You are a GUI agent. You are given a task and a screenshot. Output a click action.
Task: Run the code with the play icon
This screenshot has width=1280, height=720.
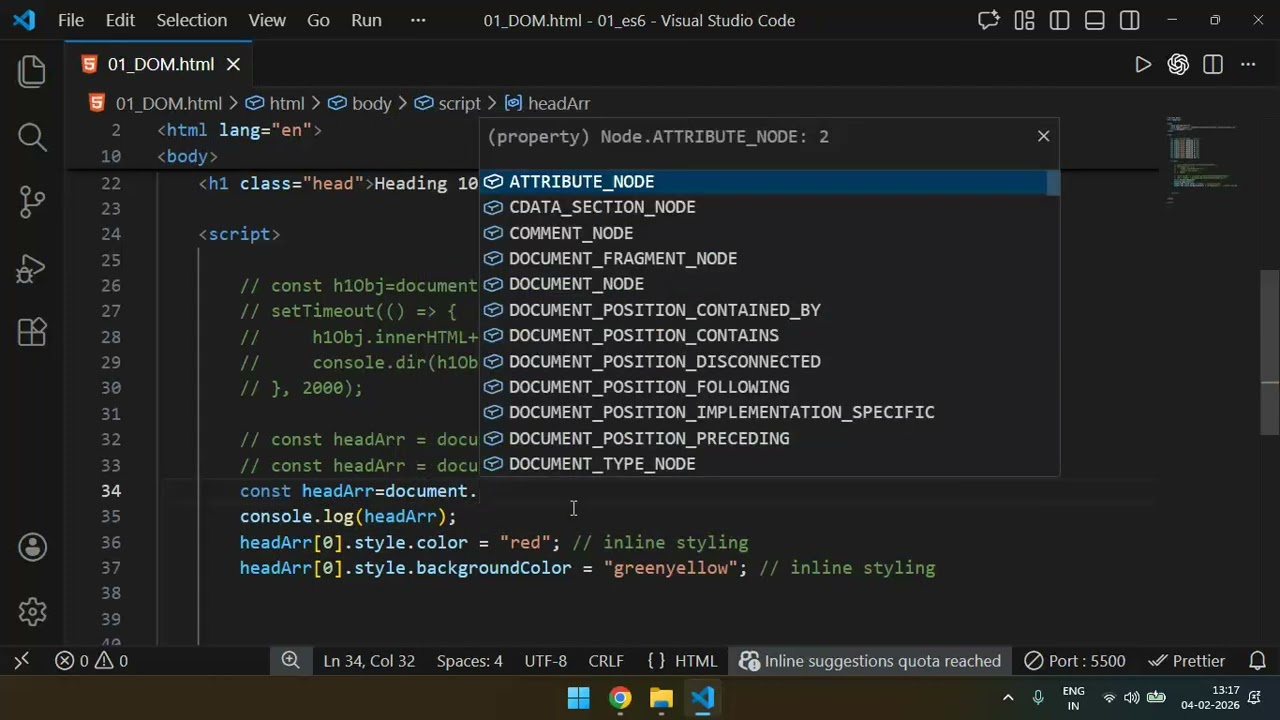click(x=1143, y=65)
